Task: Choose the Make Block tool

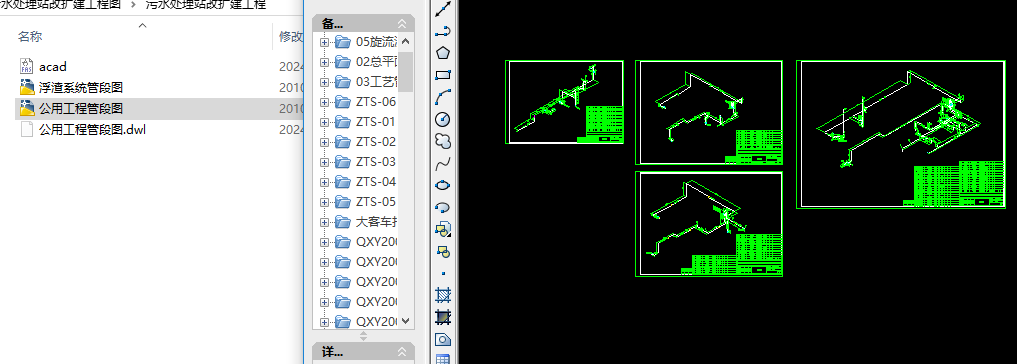Action: [x=443, y=251]
